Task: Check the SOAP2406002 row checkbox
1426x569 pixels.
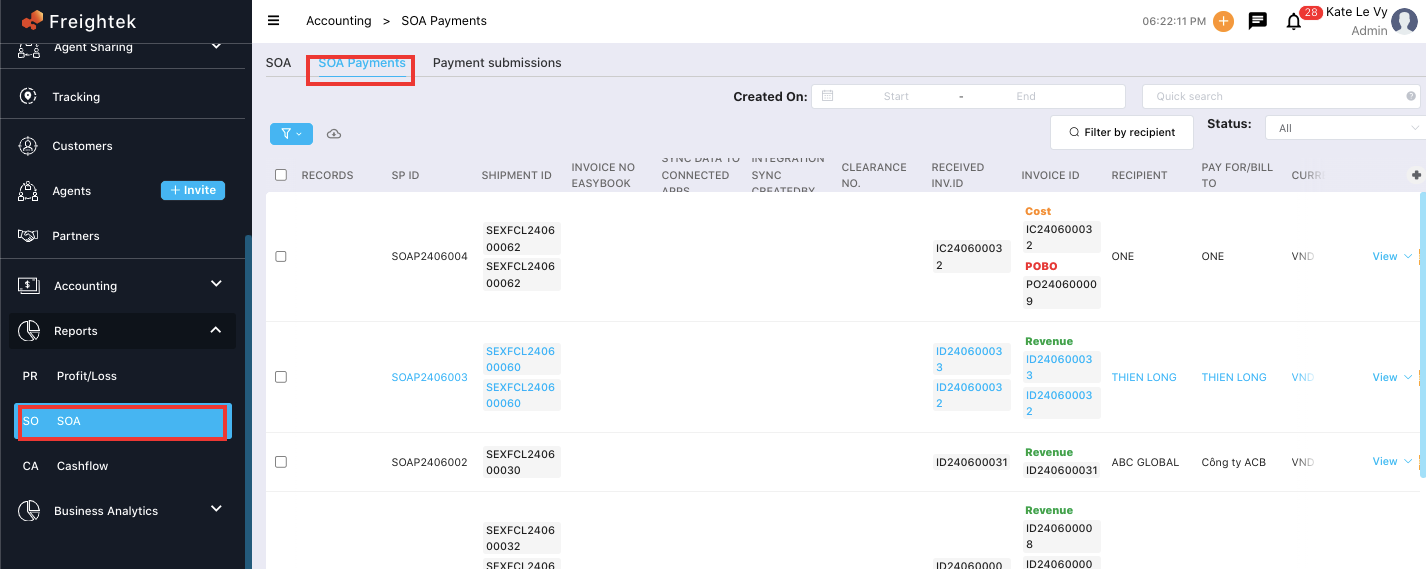Action: pyautogui.click(x=281, y=462)
